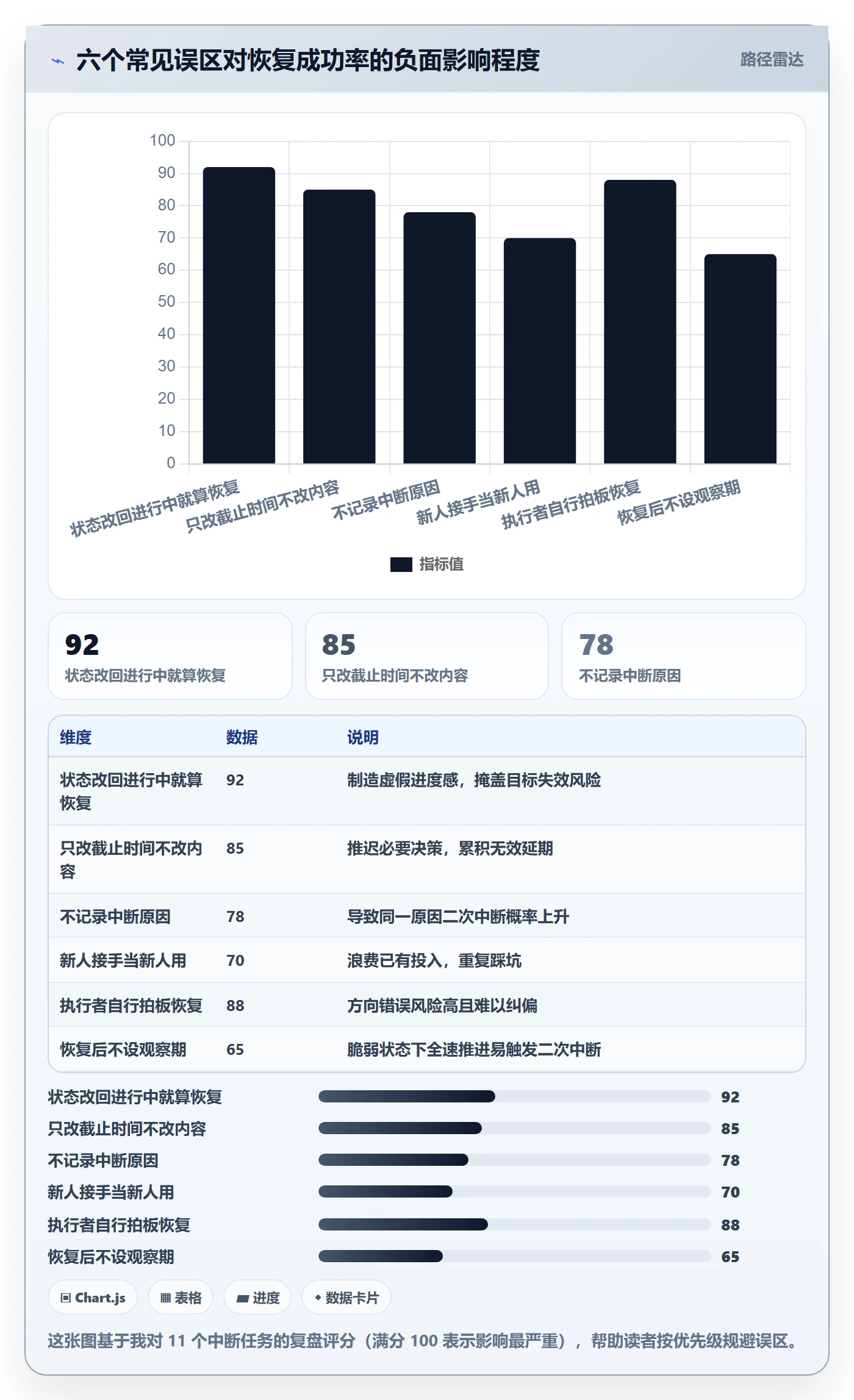This screenshot has width=854, height=1400.
Task: Click the 路径雷达 label in header
Action: pyautogui.click(x=772, y=60)
